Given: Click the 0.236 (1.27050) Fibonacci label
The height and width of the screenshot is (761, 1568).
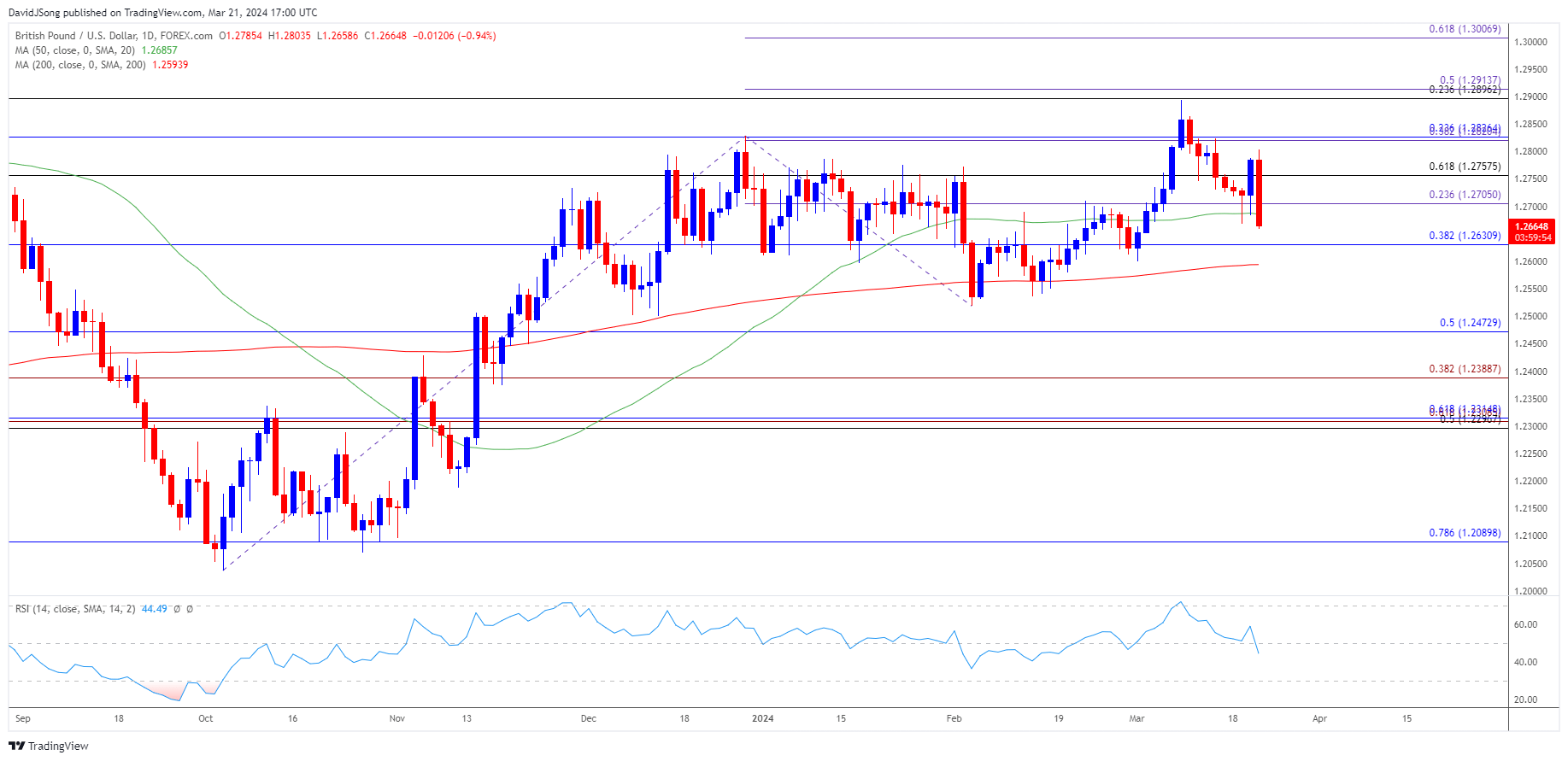Looking at the screenshot, I should coord(1465,195).
